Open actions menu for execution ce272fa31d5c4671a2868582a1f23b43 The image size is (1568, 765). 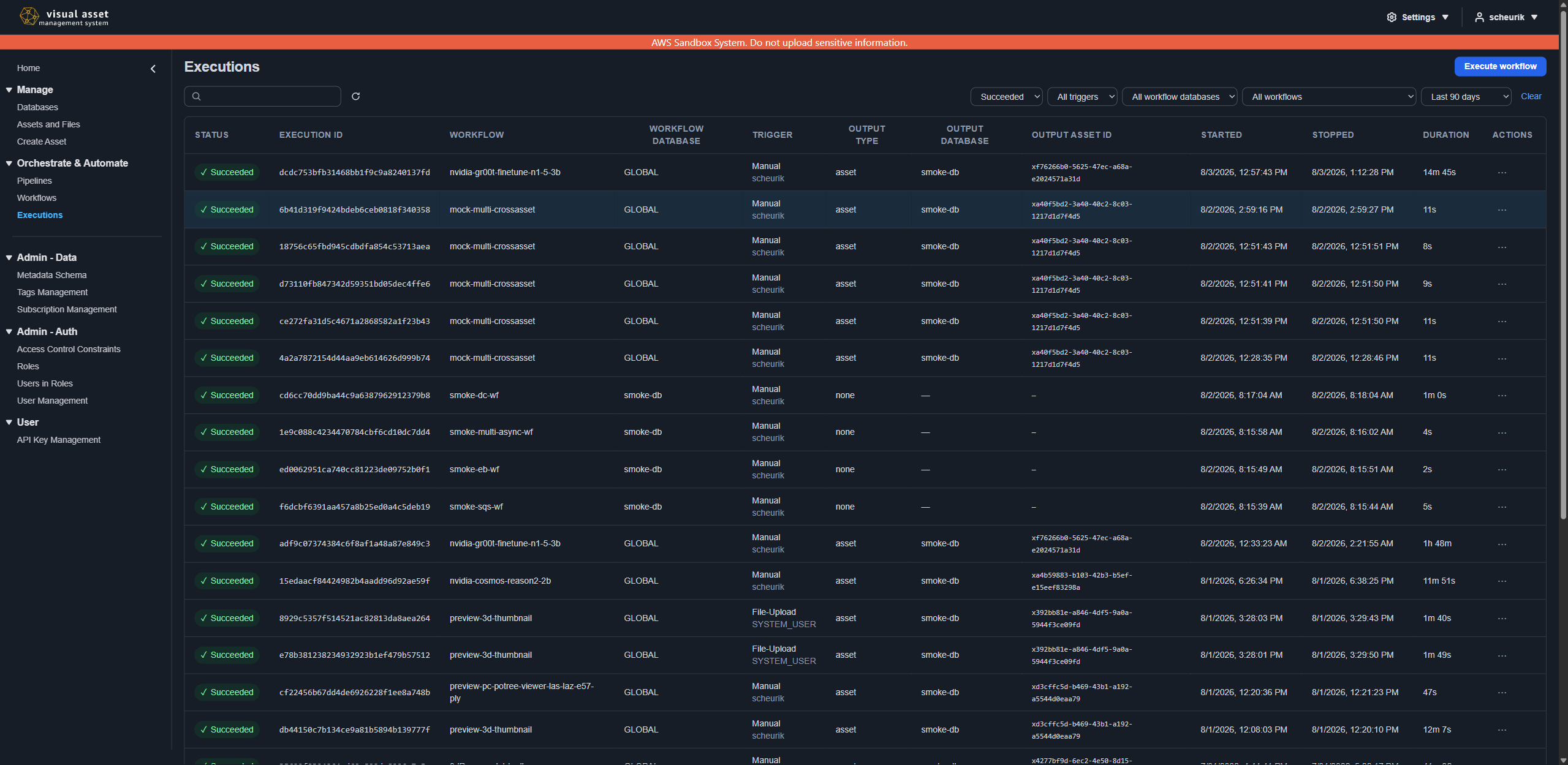(1502, 322)
